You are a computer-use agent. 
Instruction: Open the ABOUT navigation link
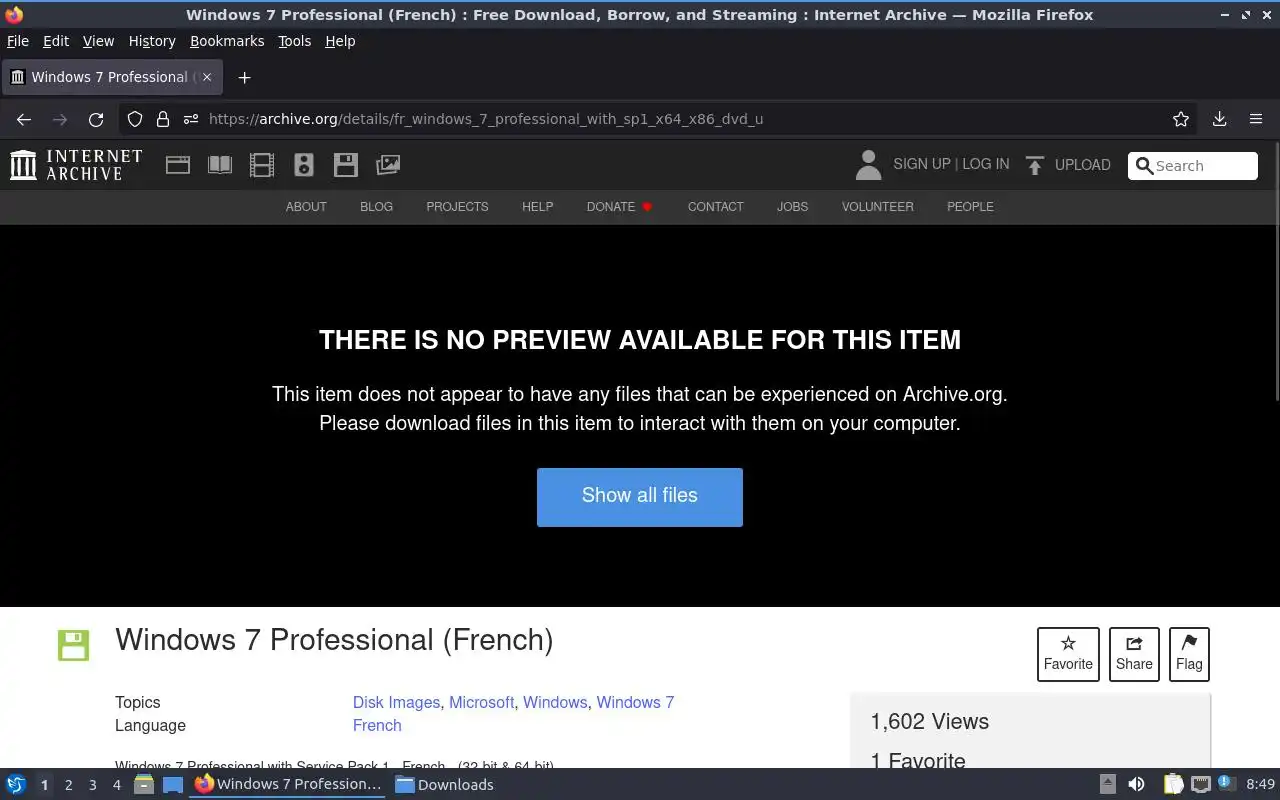(306, 207)
